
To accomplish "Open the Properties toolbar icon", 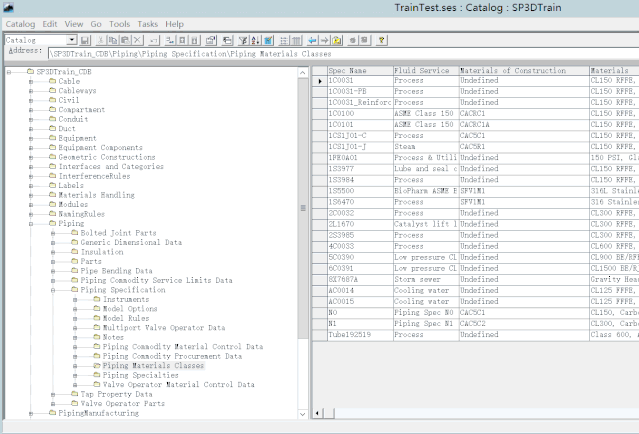I will pyautogui.click(x=211, y=40).
